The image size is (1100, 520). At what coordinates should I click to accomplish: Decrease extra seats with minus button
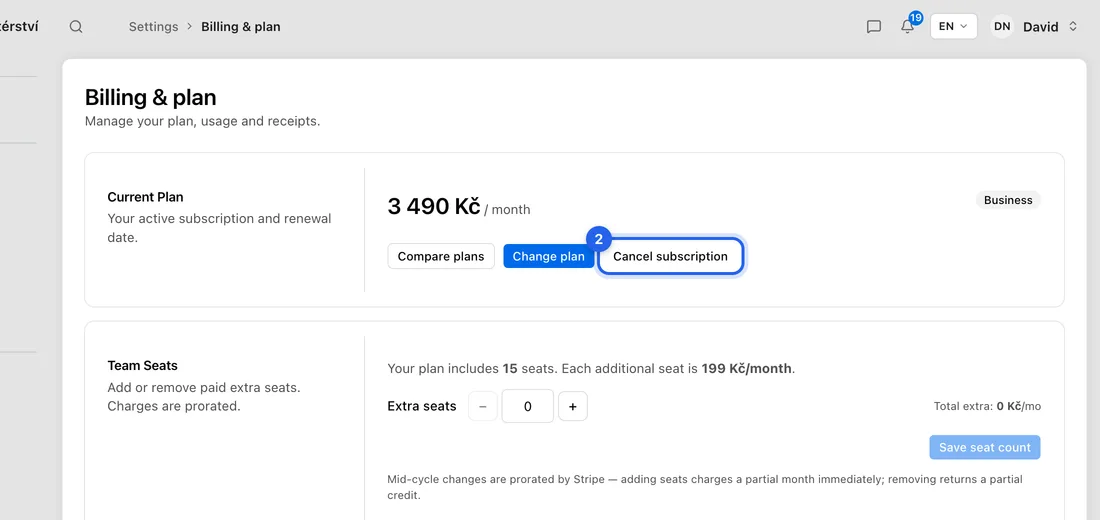[483, 406]
